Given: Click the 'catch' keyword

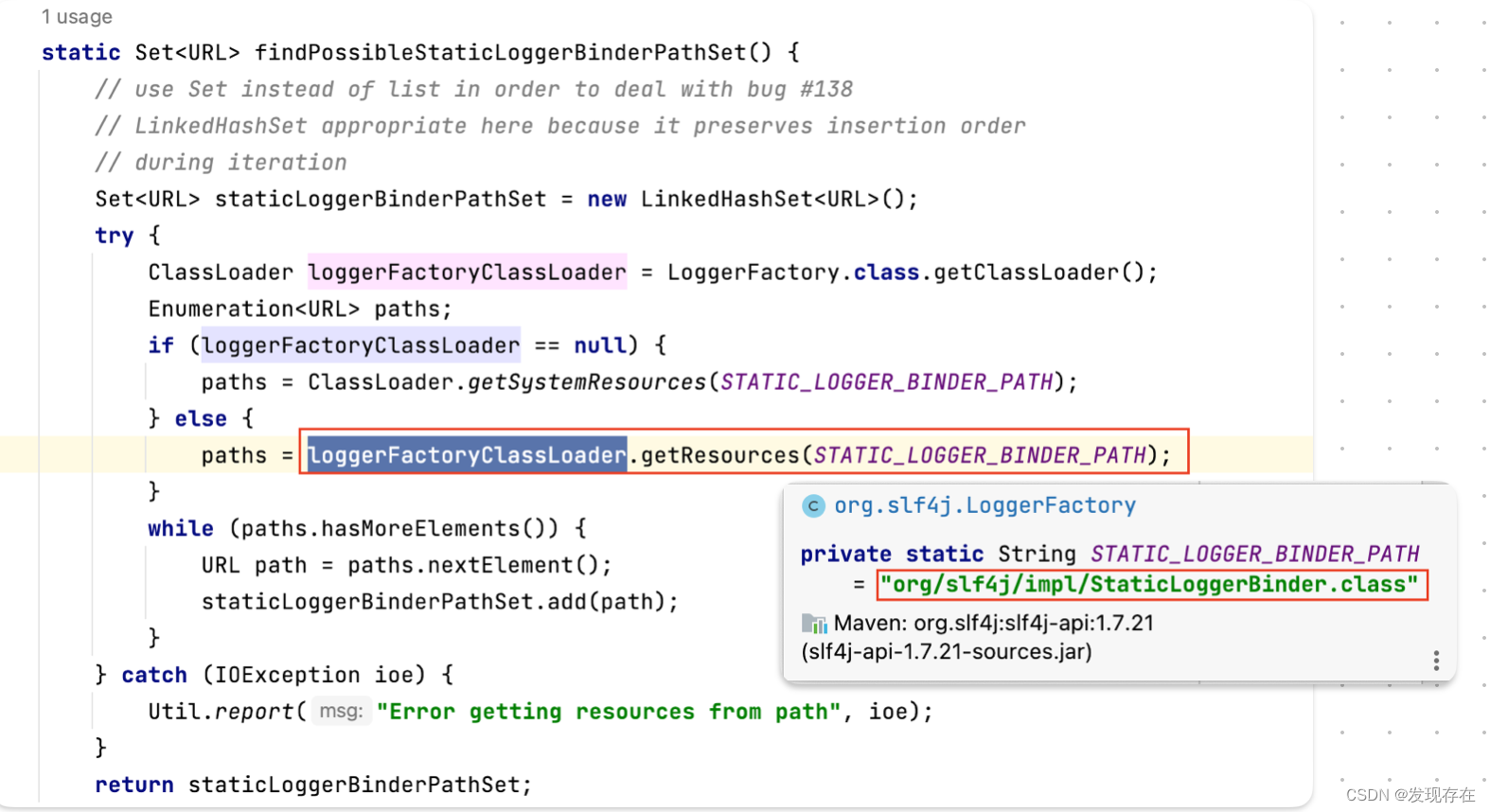Looking at the screenshot, I should (x=154, y=675).
